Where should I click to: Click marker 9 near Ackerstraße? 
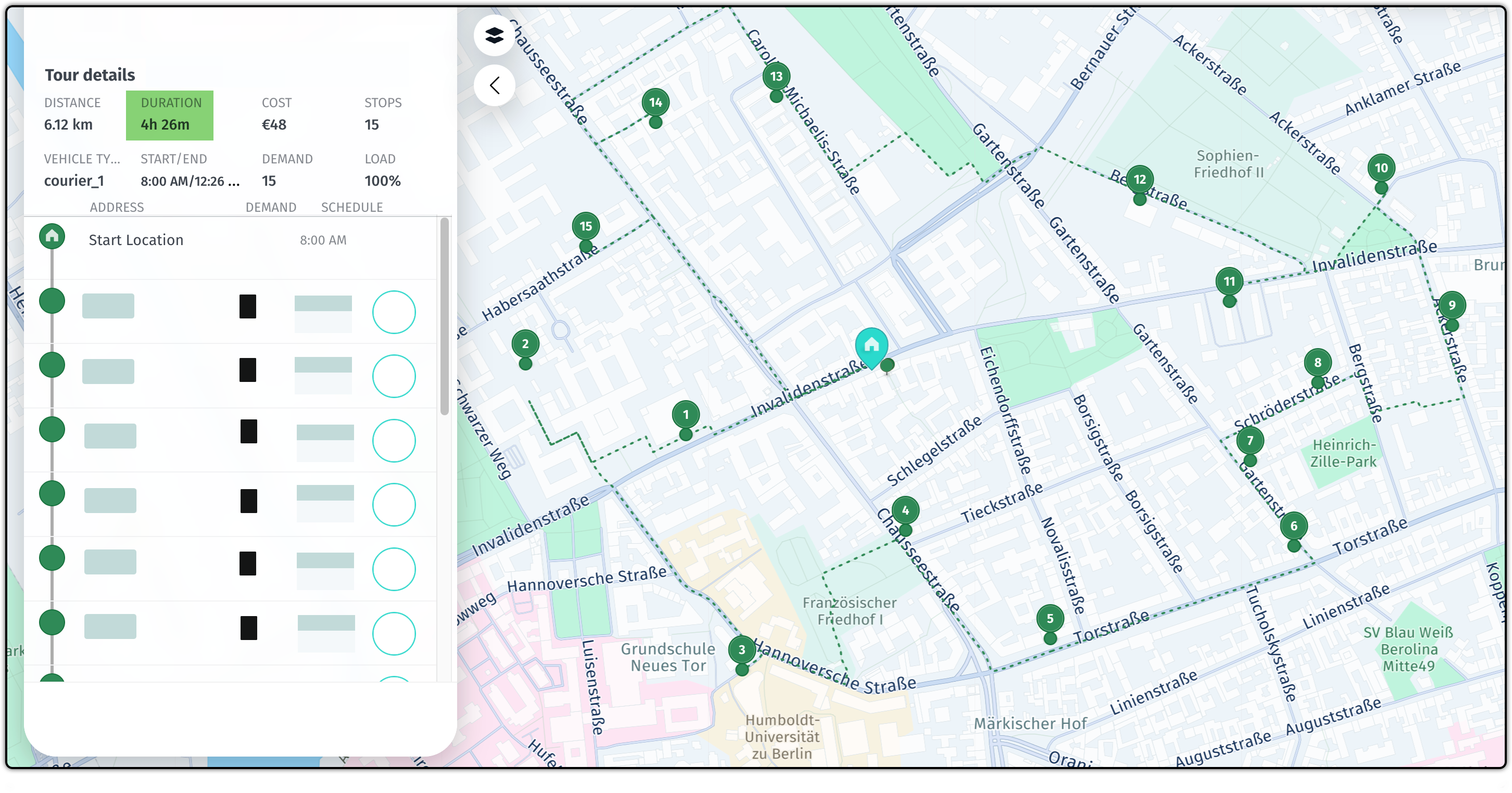[x=1452, y=305]
